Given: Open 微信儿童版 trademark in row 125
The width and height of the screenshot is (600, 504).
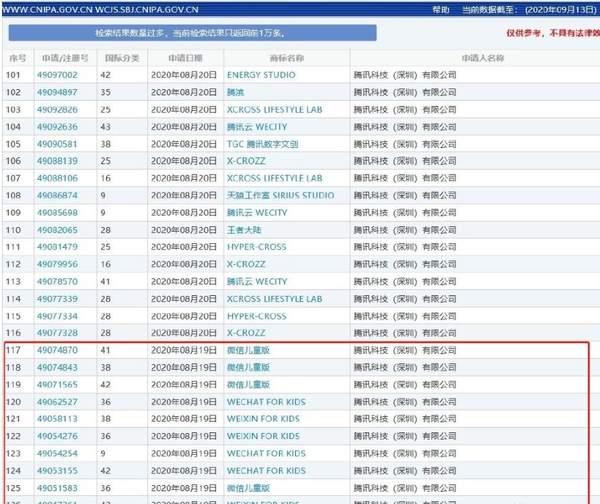Looking at the screenshot, I should [x=248, y=488].
